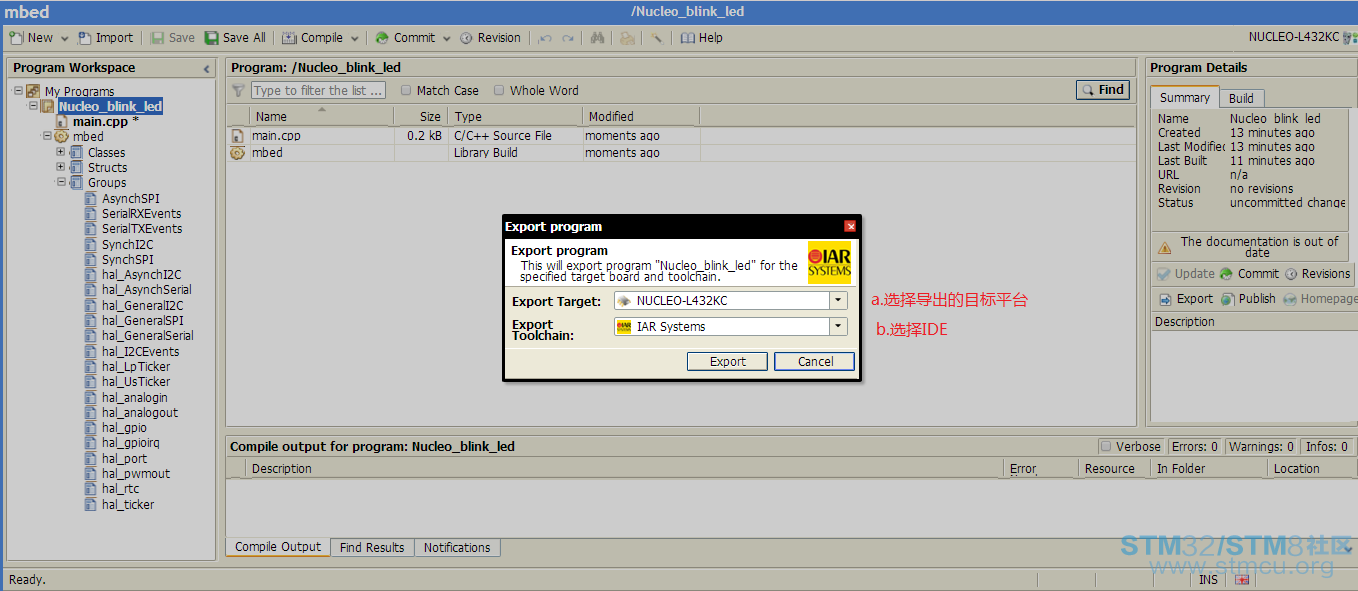Select main.cpp in the workspace tree
The width and height of the screenshot is (1358, 591).
[x=99, y=122]
